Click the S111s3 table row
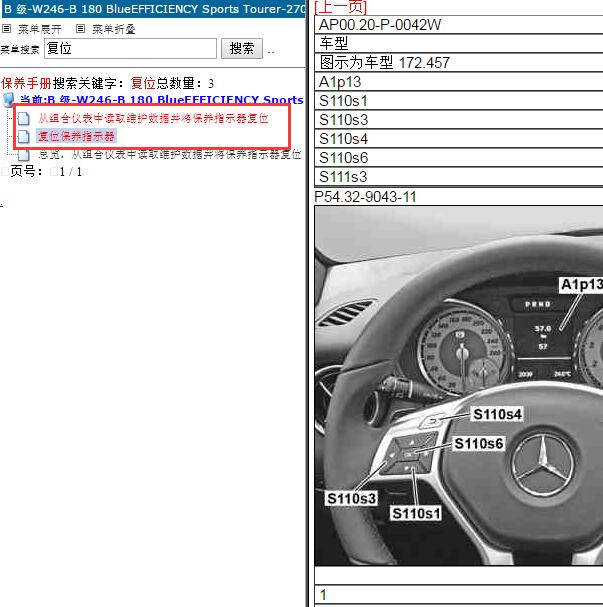 pyautogui.click(x=459, y=176)
